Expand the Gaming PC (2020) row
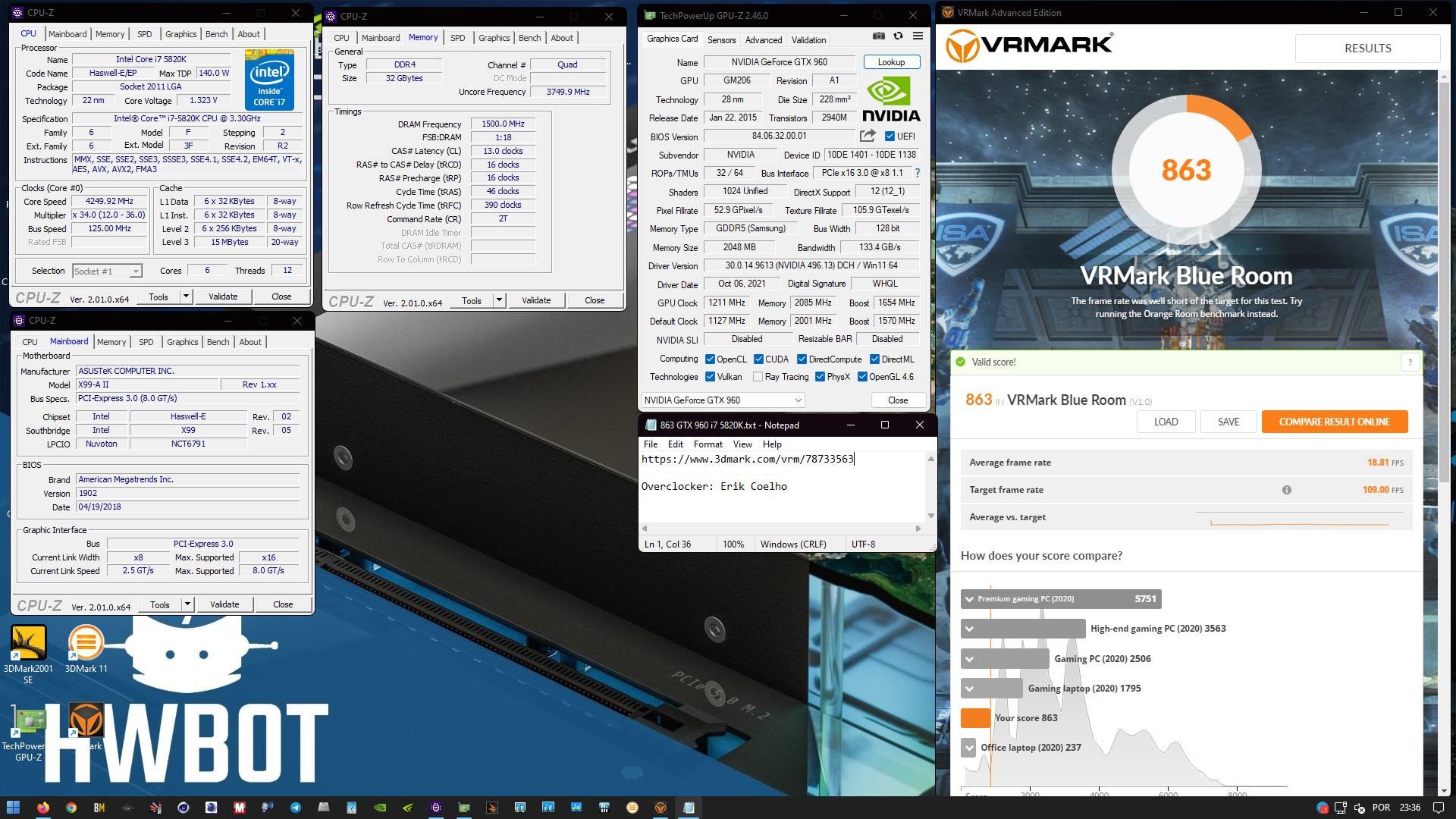1456x819 pixels. tap(969, 659)
